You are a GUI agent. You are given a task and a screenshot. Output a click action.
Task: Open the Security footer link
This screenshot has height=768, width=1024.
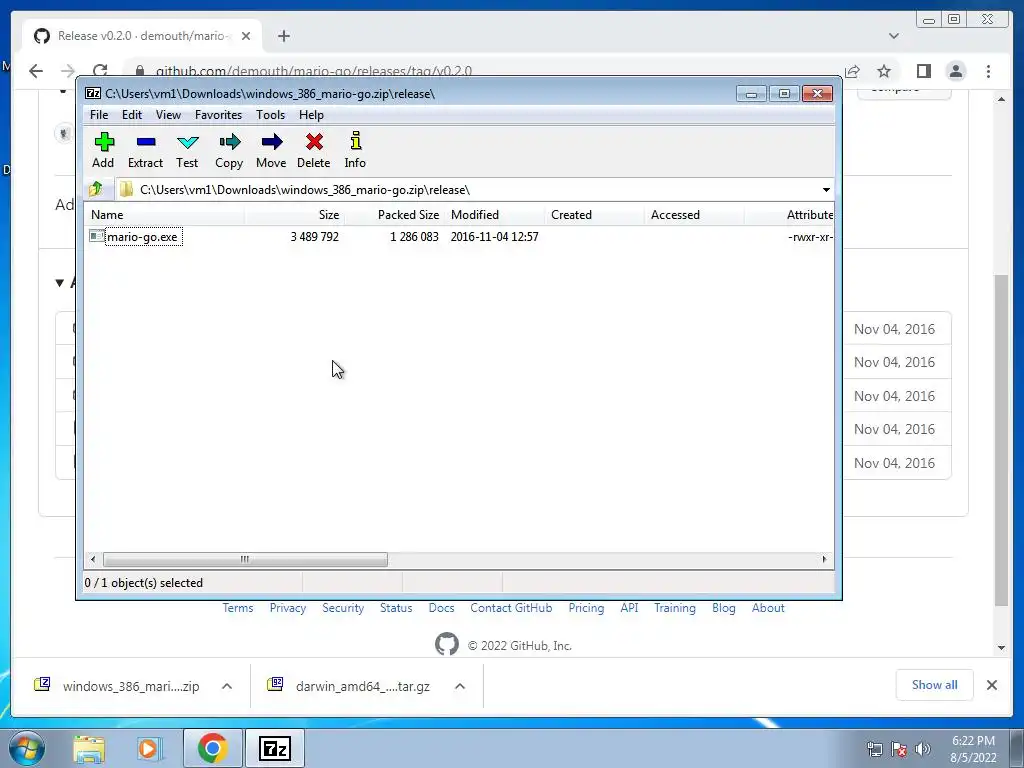tap(343, 608)
